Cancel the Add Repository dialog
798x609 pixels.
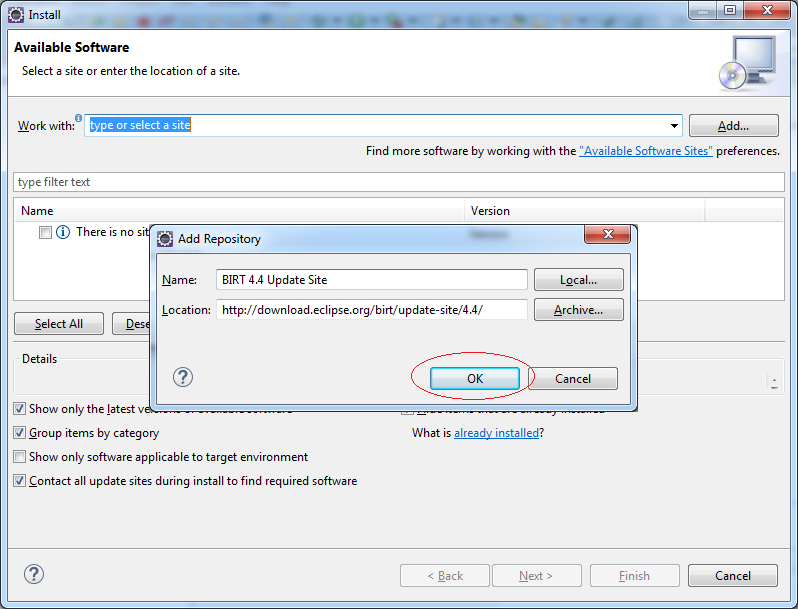point(573,379)
